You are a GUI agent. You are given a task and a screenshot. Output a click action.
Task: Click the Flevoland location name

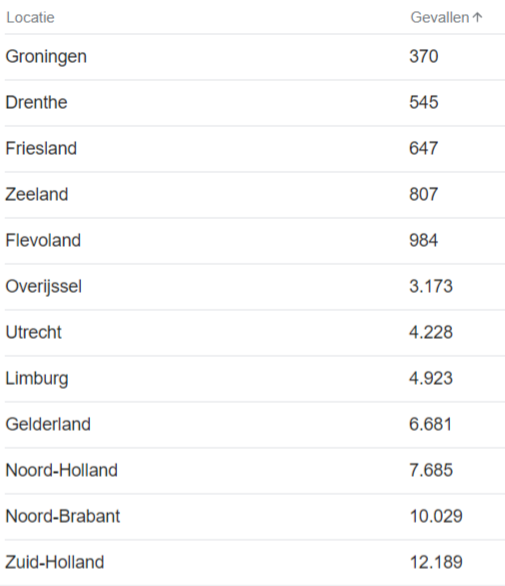(x=43, y=240)
